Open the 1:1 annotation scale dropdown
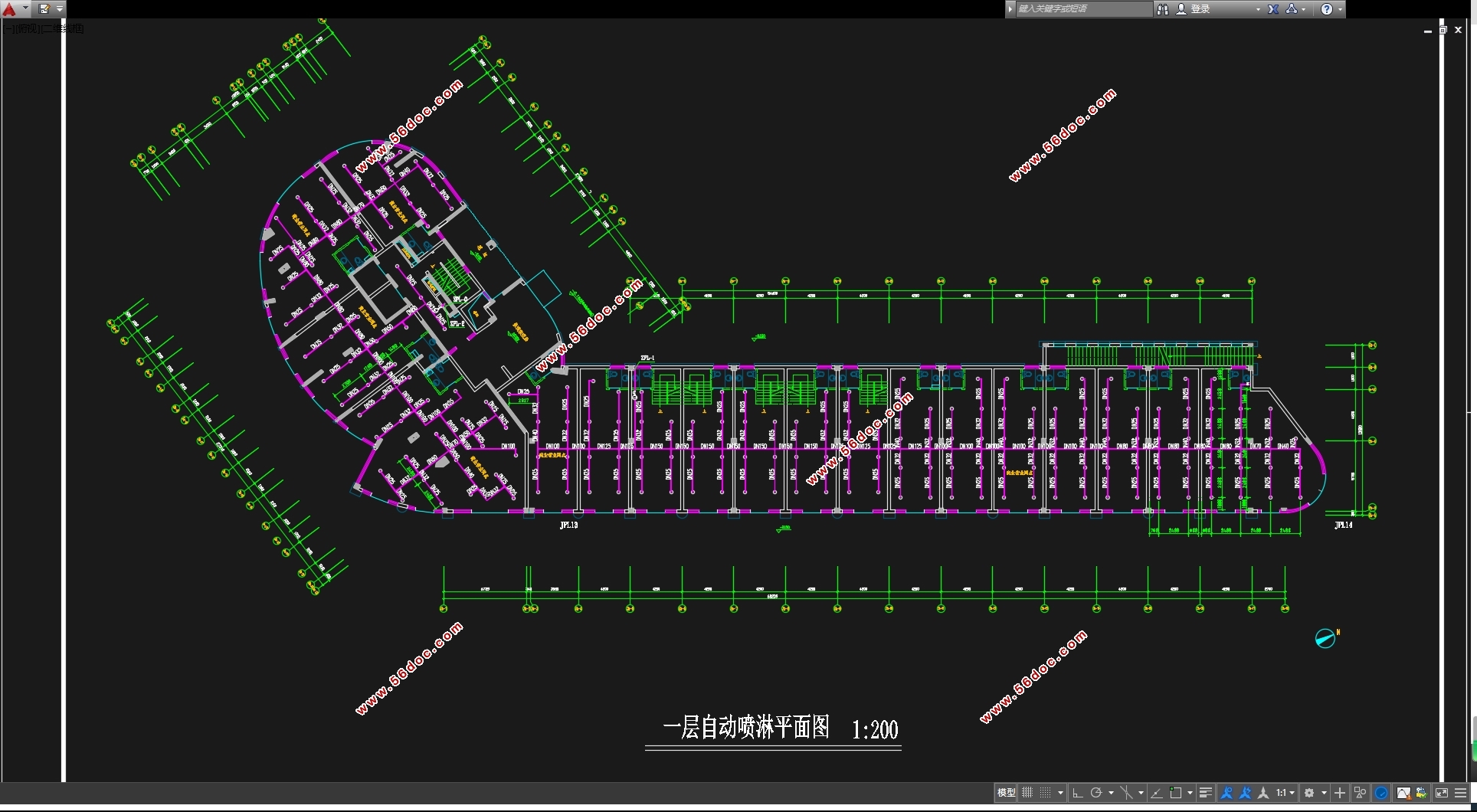Image resolution: width=1477 pixels, height=812 pixels. tap(1286, 793)
